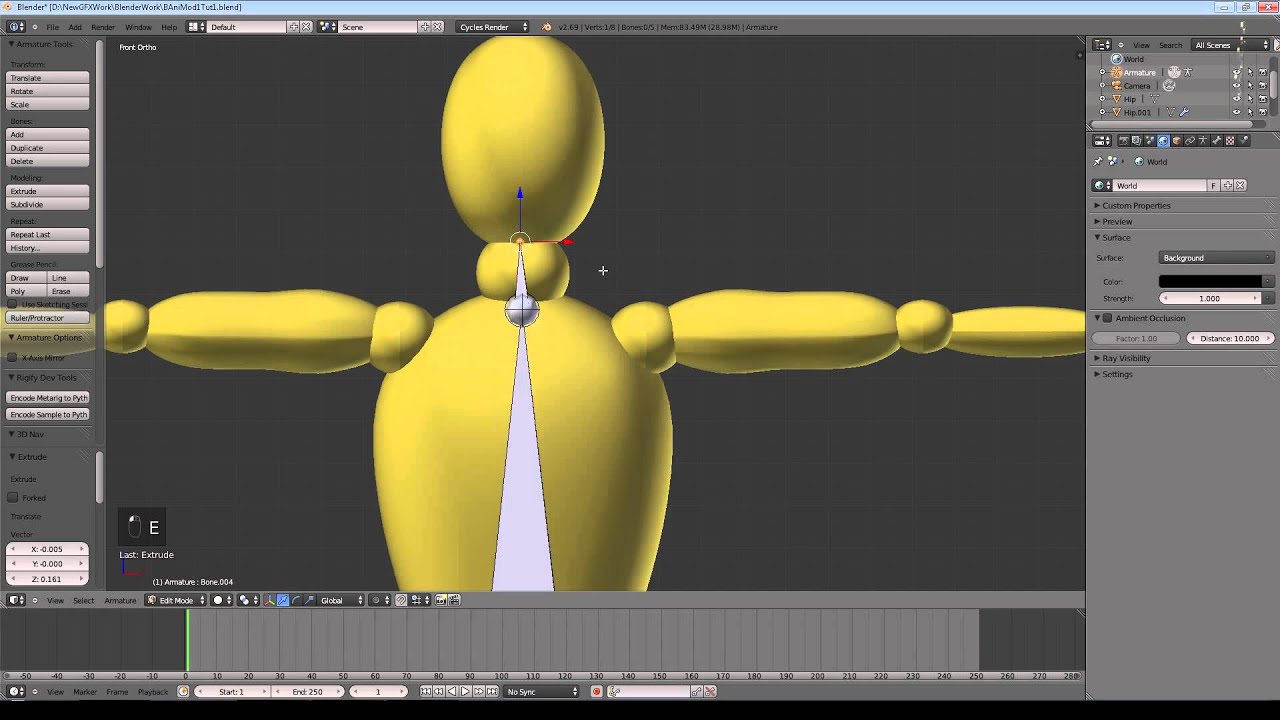Open the Render Layers properties tab
This screenshot has height=720, width=1280.
point(1137,141)
